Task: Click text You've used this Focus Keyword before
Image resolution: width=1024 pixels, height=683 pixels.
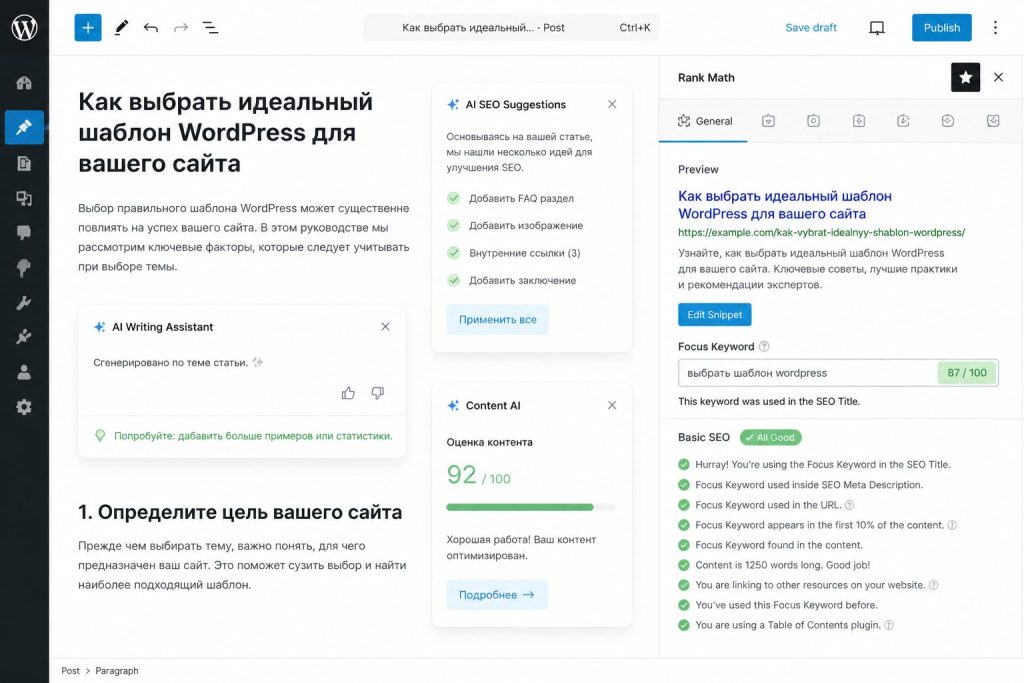Action: (786, 605)
